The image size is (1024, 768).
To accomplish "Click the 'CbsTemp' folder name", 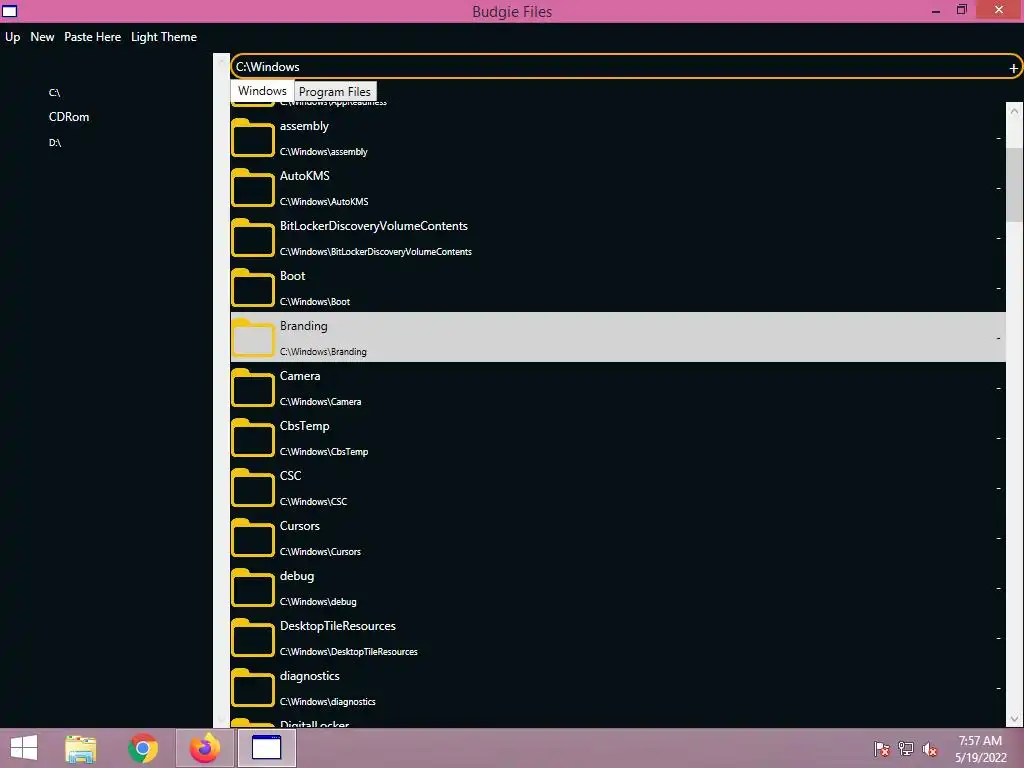I will point(304,426).
